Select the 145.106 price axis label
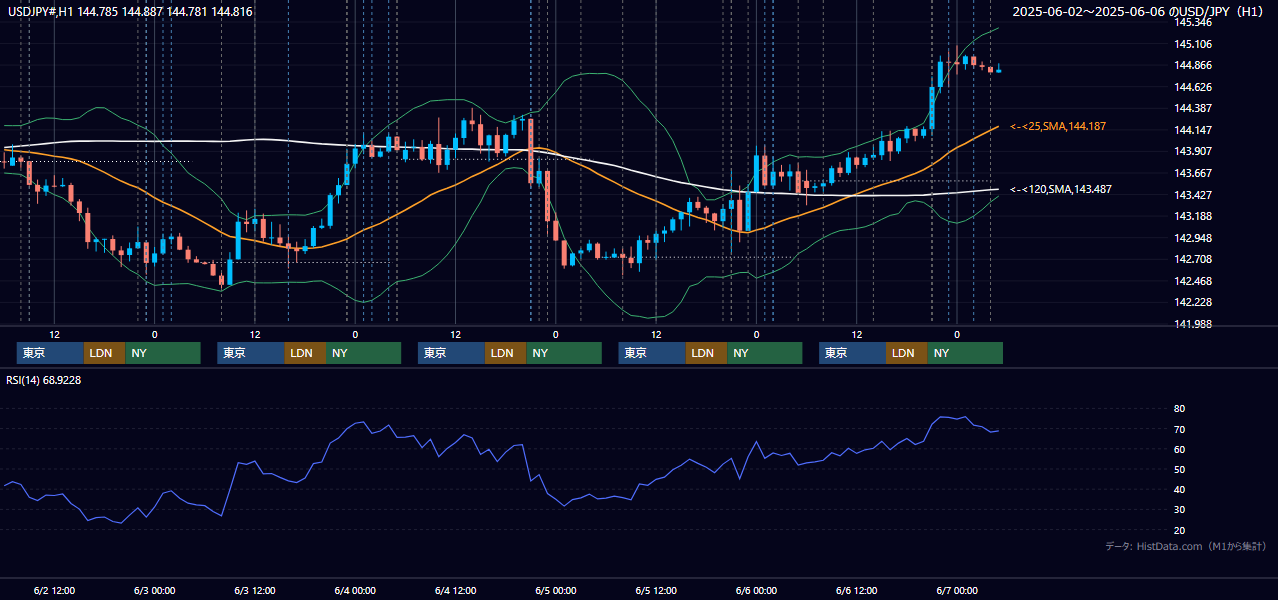1278x600 pixels. pyautogui.click(x=1193, y=44)
